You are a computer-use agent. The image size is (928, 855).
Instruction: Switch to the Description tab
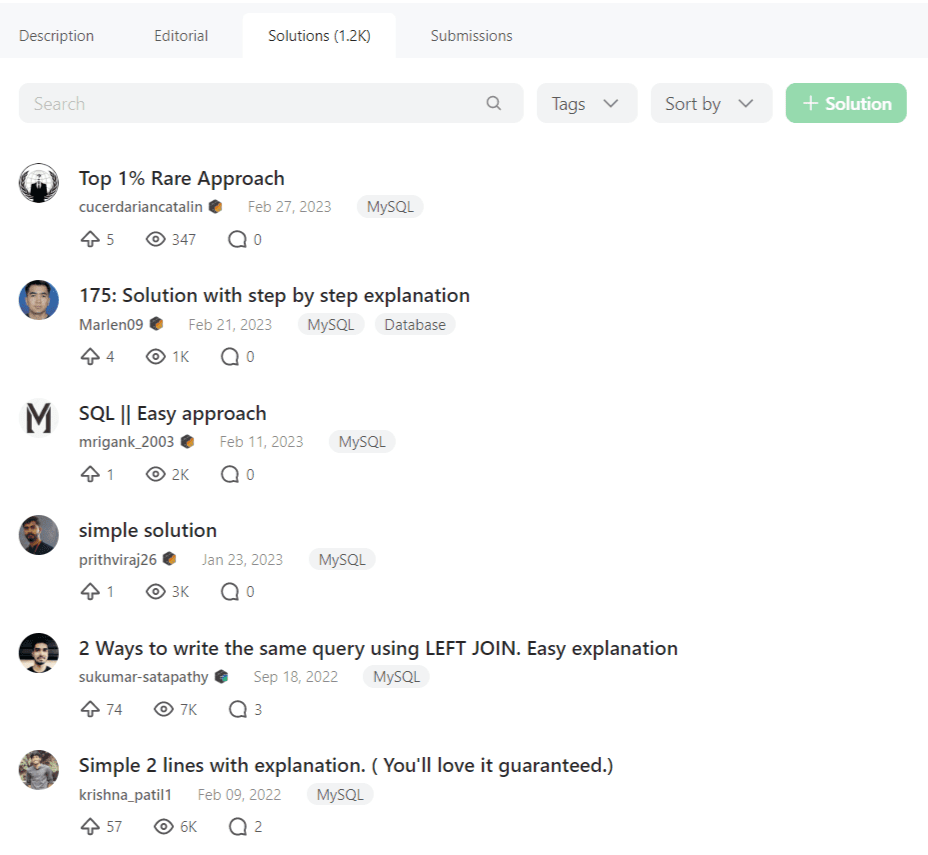pyautogui.click(x=56, y=35)
